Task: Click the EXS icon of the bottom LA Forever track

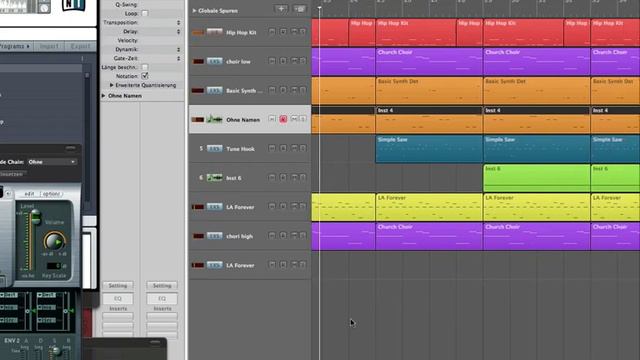Action: pos(214,265)
